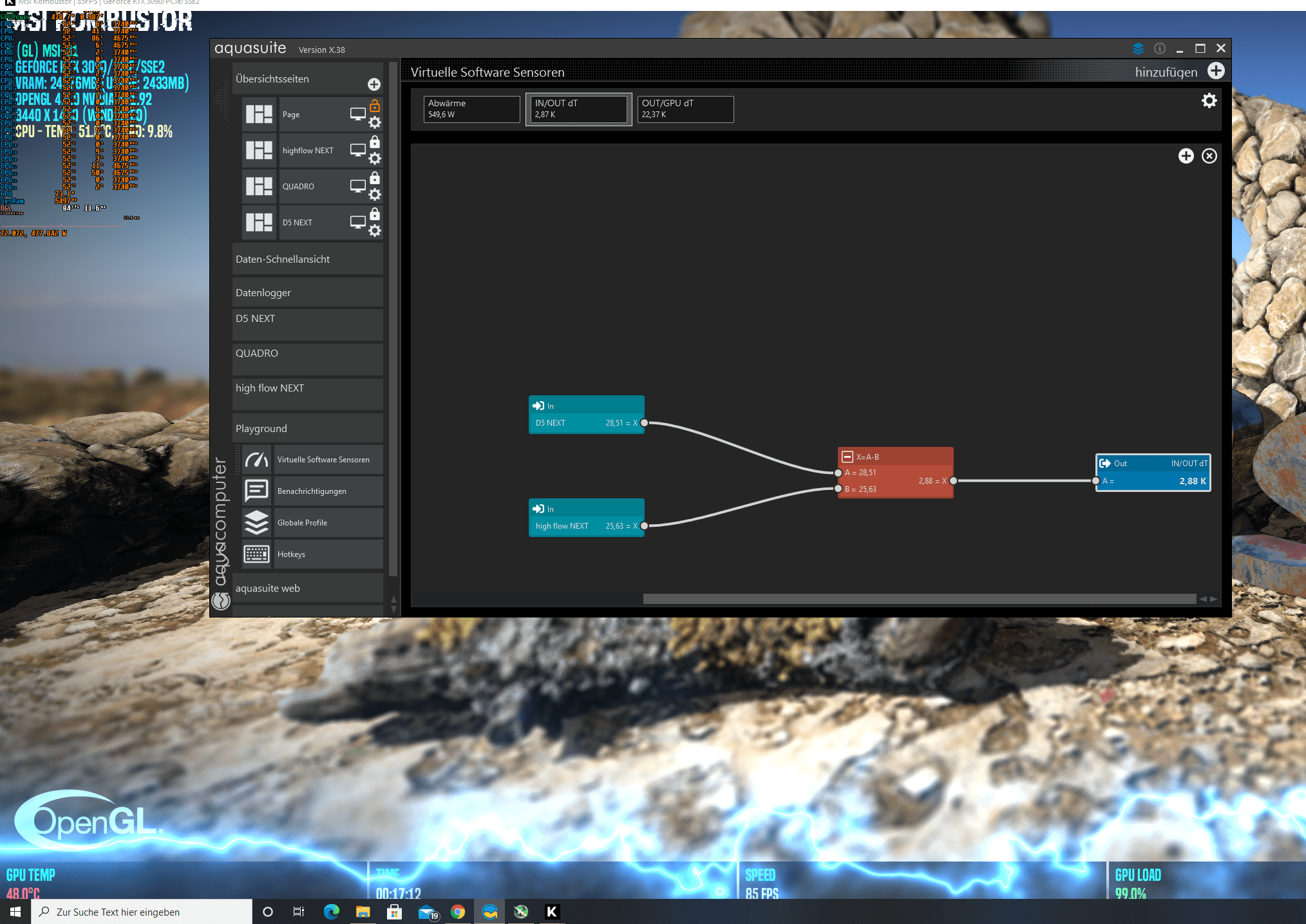Select the Abwärme virtual sensor tile
Viewport: 1306px width, 924px height.
tap(471, 109)
